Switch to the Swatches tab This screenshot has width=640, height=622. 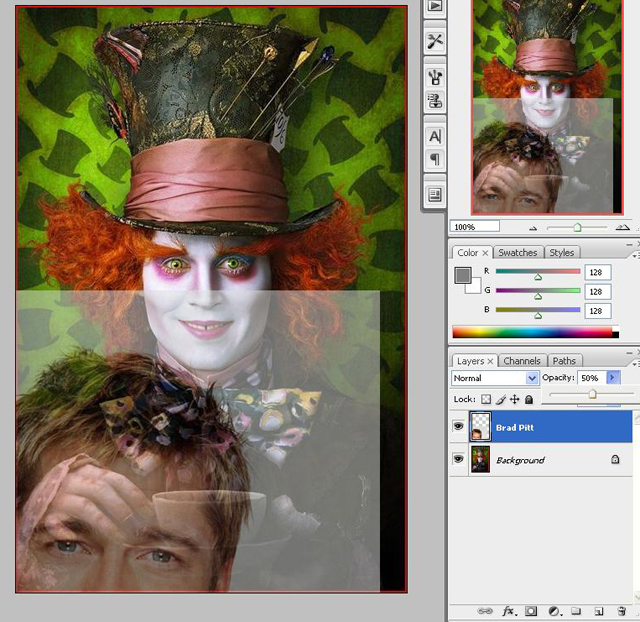(518, 253)
